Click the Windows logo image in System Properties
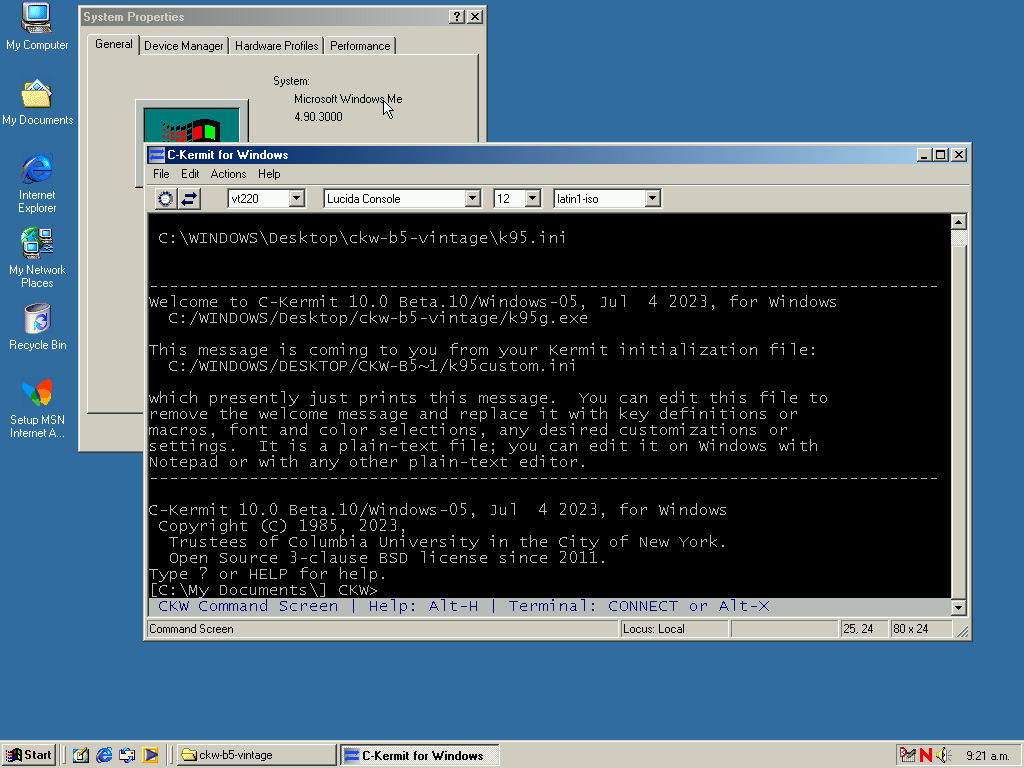 (x=192, y=124)
